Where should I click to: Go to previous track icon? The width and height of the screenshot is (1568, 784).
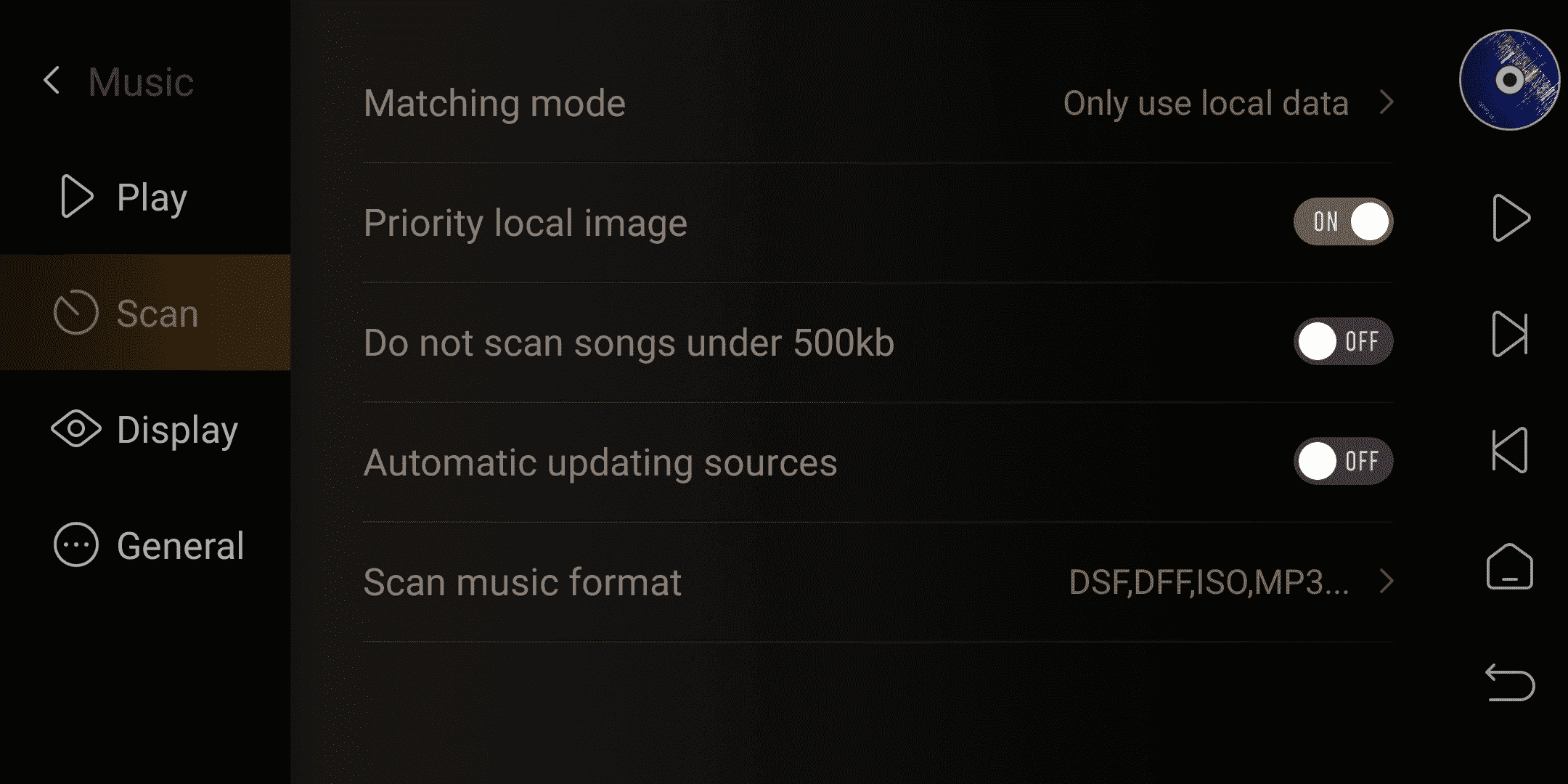1510,450
